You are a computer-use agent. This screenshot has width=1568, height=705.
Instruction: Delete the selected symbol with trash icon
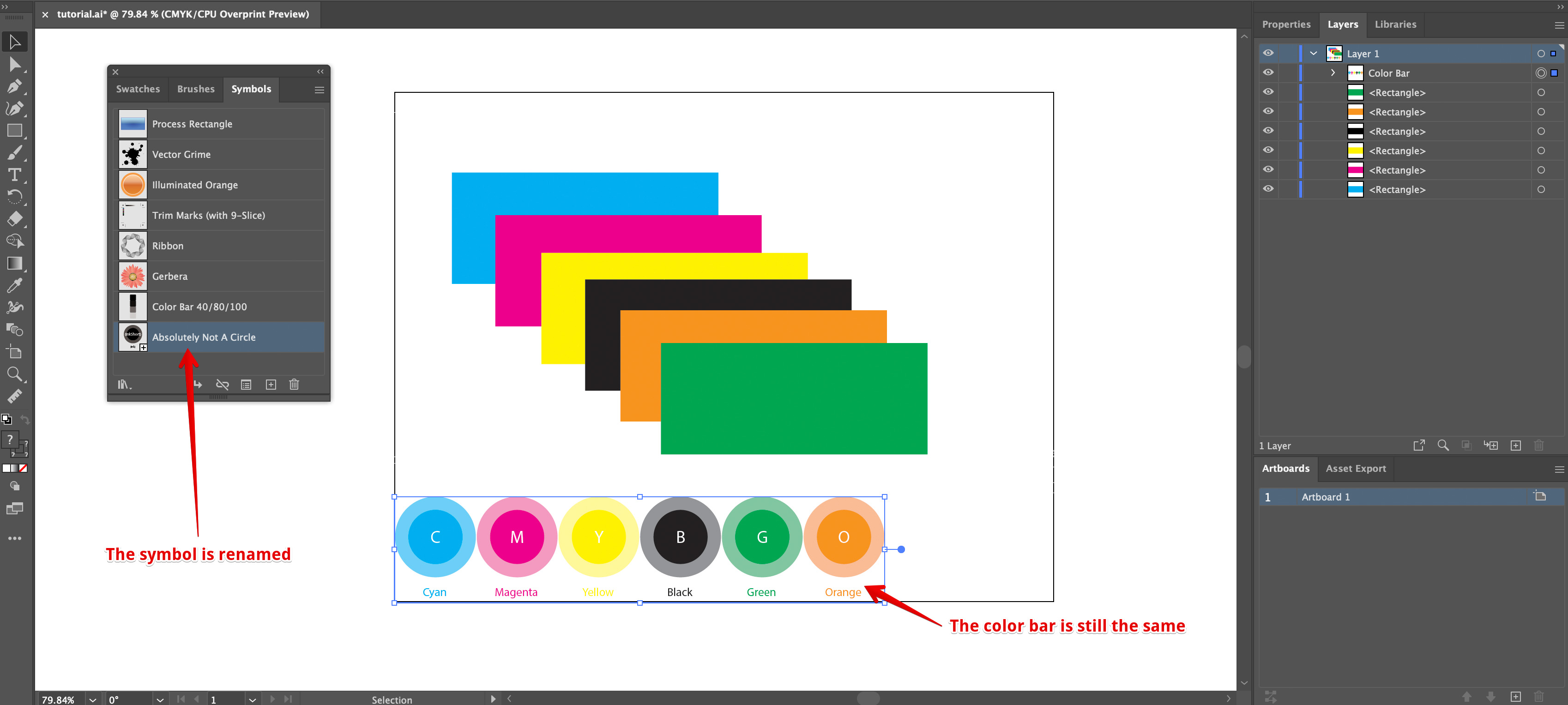pyautogui.click(x=295, y=384)
